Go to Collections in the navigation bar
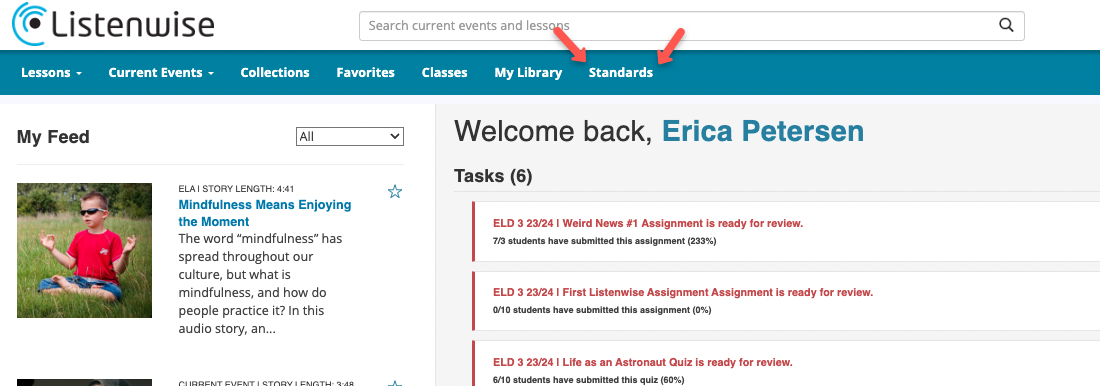Image resolution: width=1100 pixels, height=386 pixels. [275, 72]
